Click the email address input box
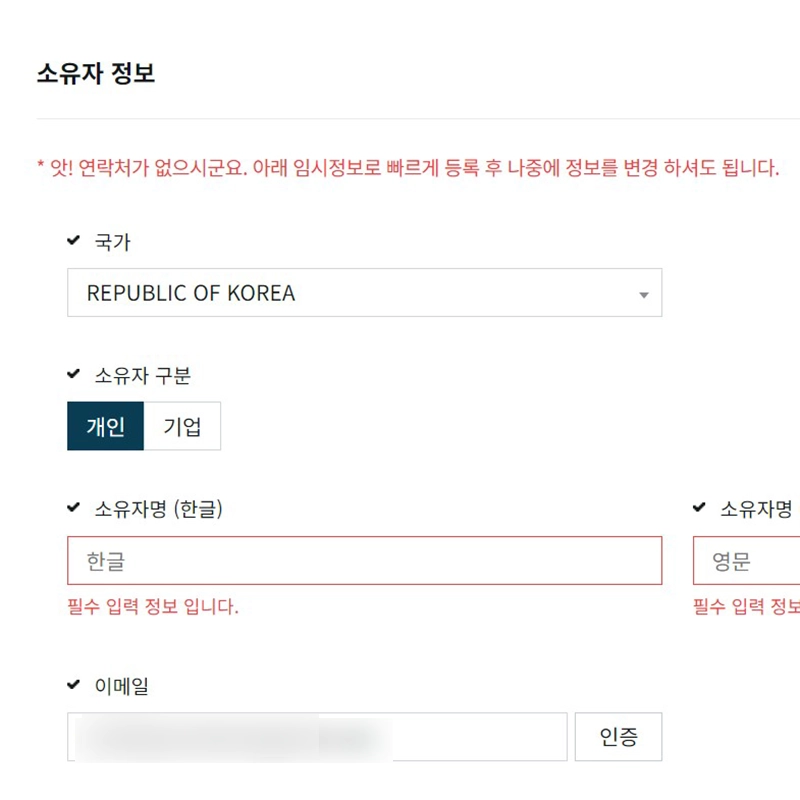 318,736
